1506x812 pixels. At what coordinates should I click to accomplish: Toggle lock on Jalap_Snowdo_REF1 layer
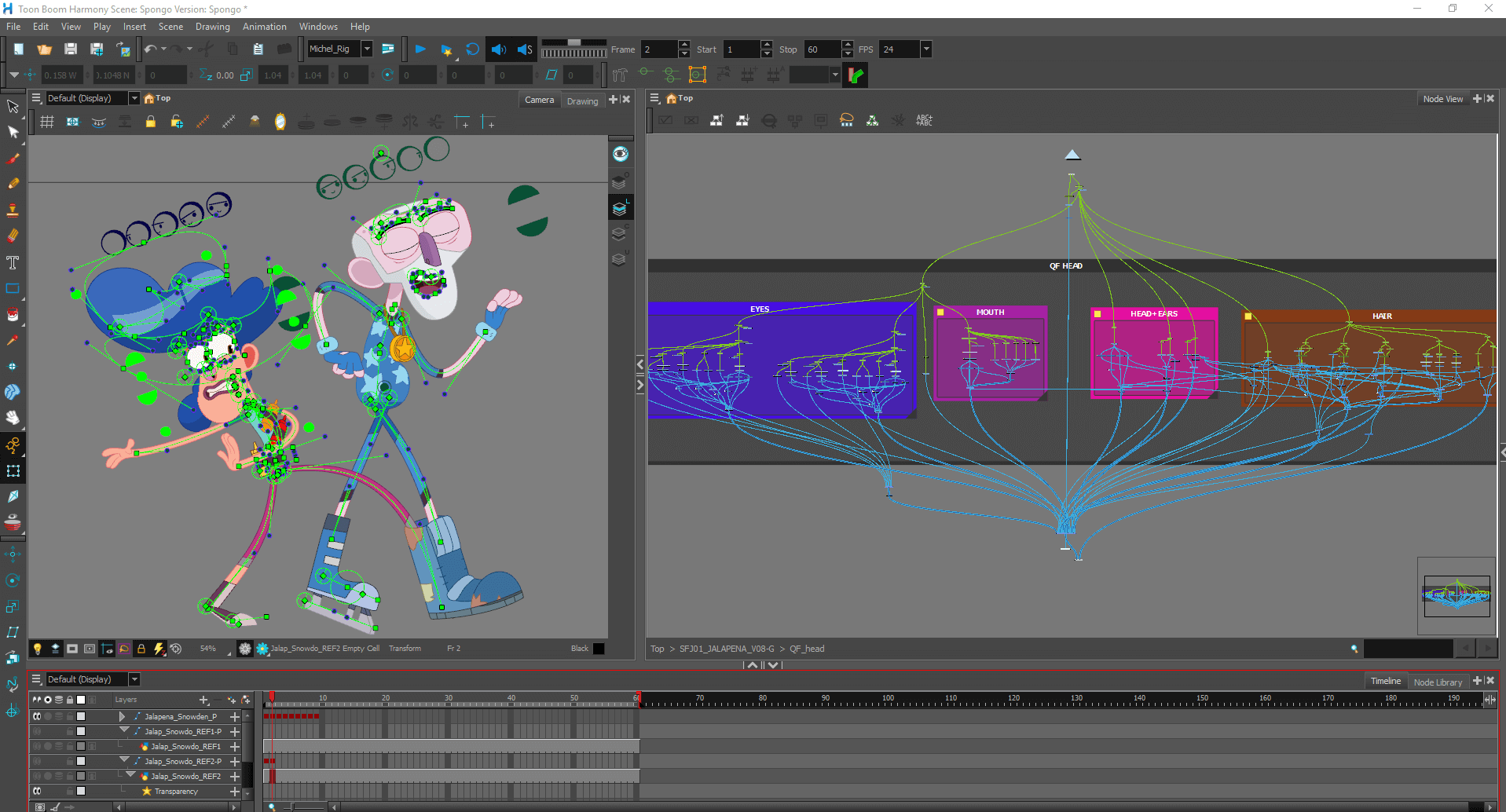[70, 746]
